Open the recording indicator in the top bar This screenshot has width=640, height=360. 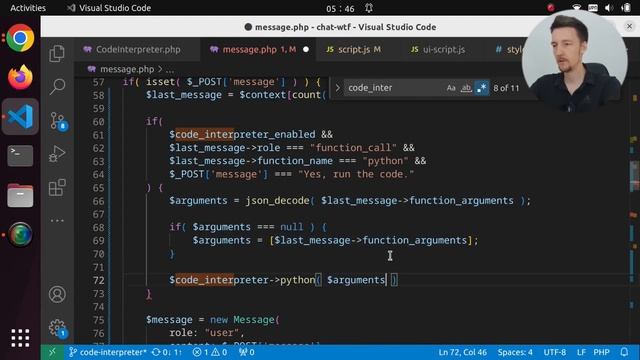(x=551, y=8)
